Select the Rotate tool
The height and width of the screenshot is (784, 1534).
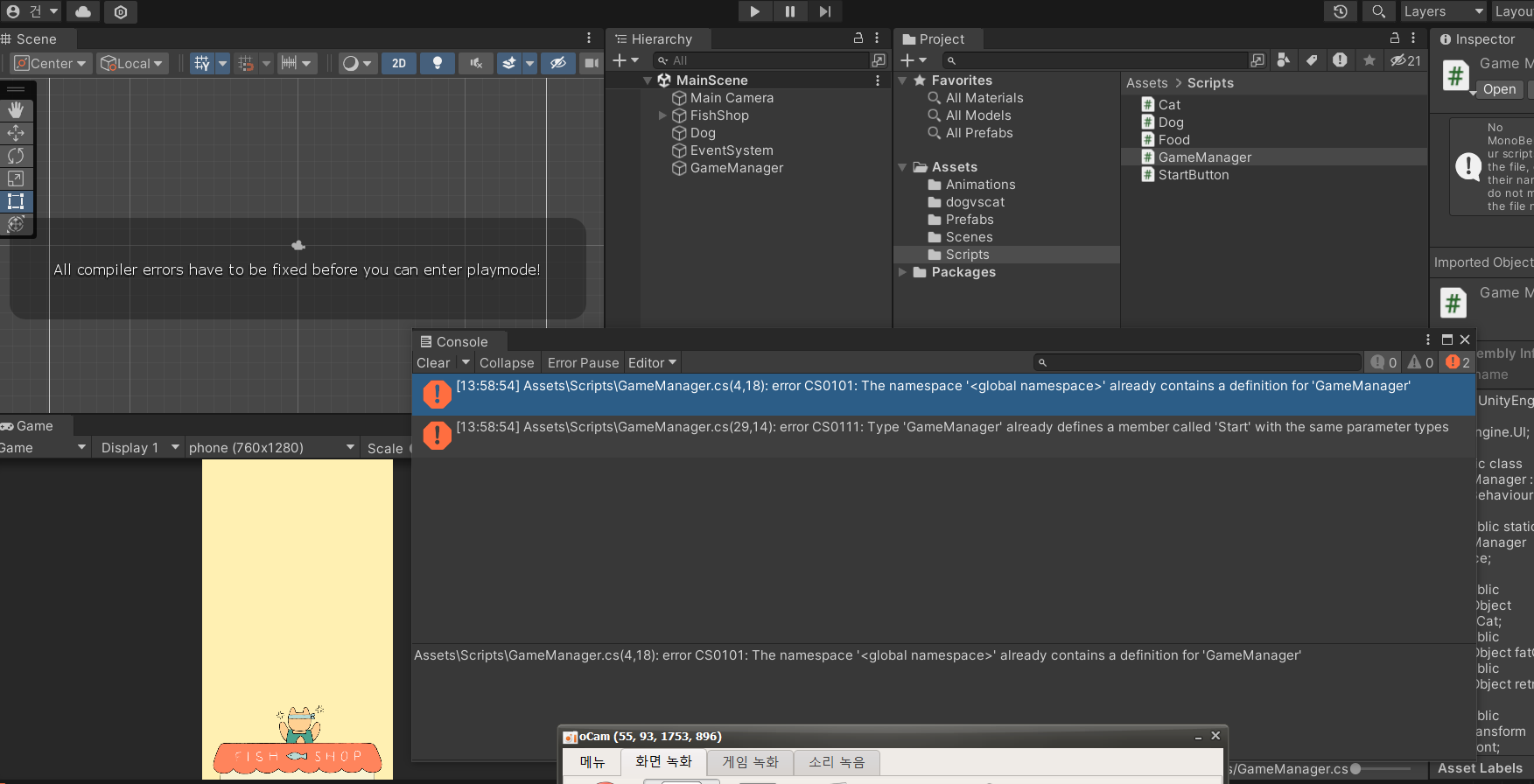[16, 156]
